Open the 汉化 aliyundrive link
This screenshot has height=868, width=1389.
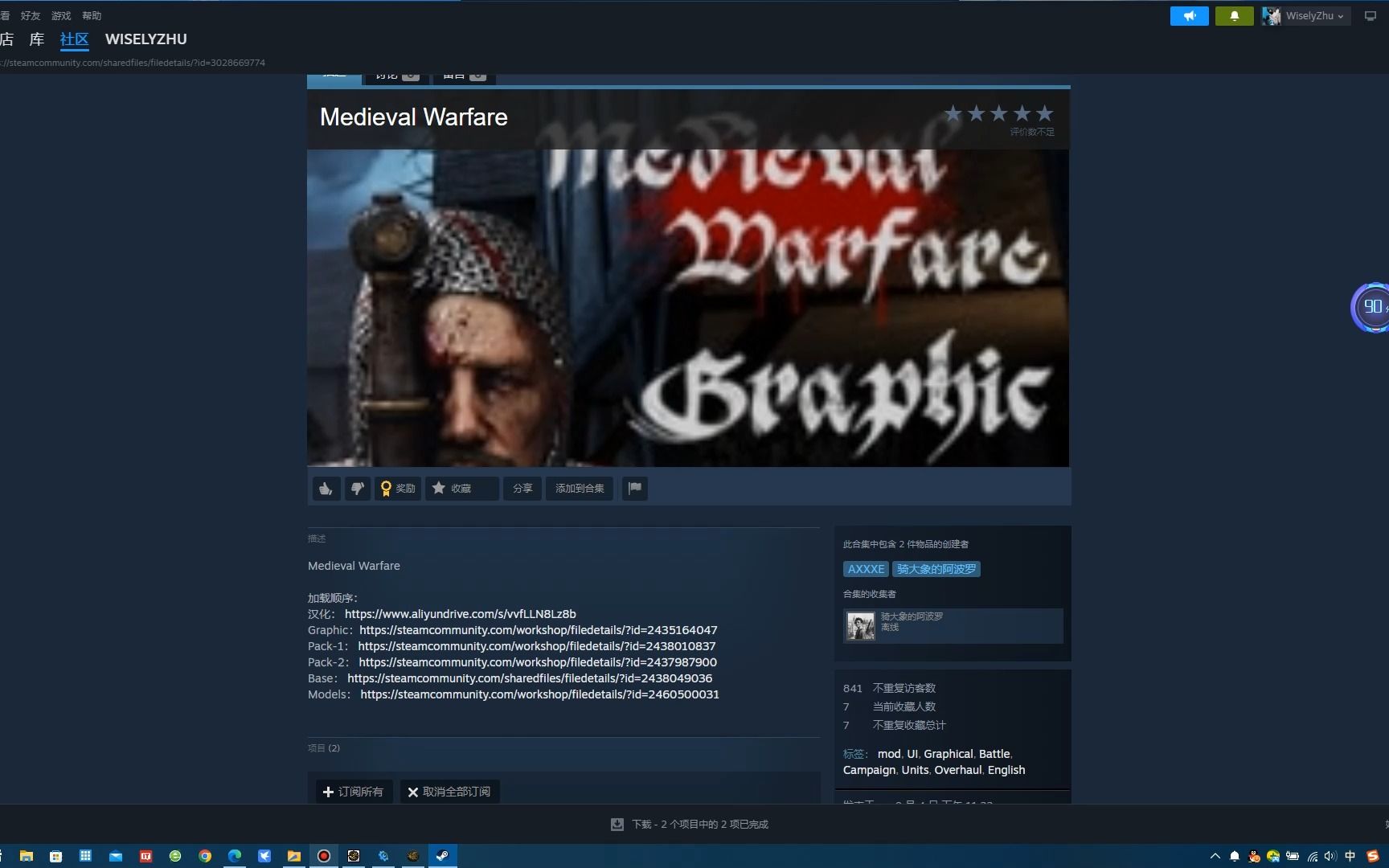[461, 614]
